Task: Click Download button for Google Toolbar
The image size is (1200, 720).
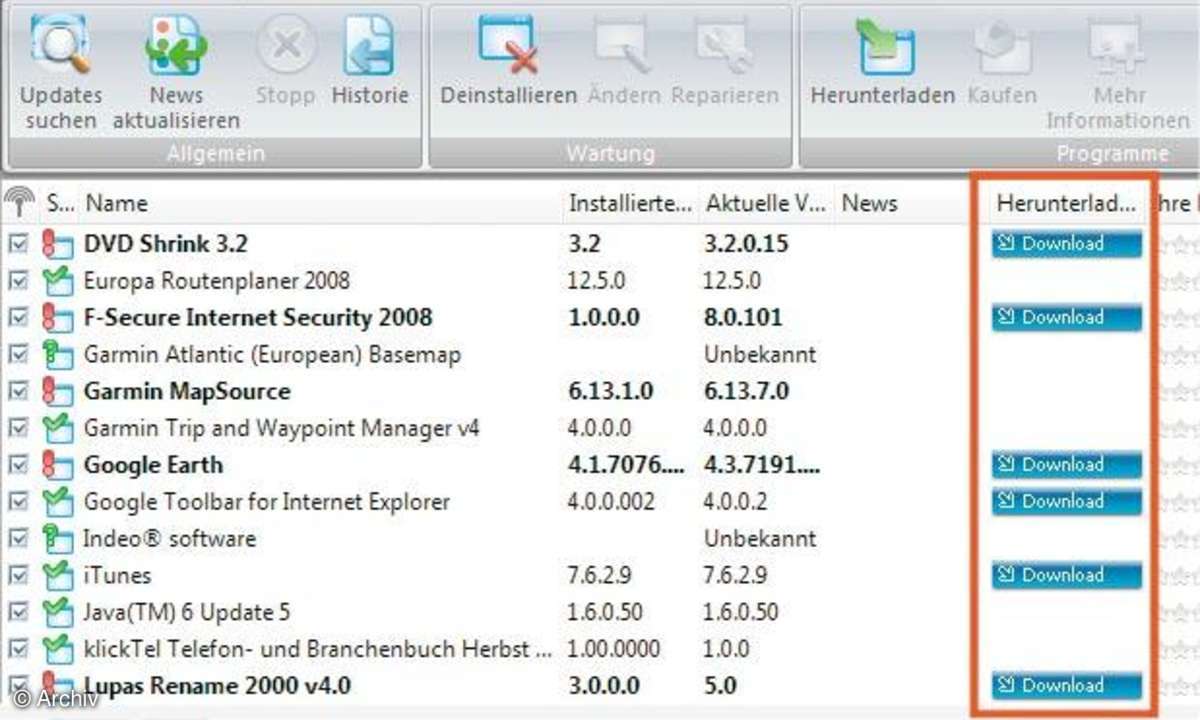Action: (x=1066, y=502)
